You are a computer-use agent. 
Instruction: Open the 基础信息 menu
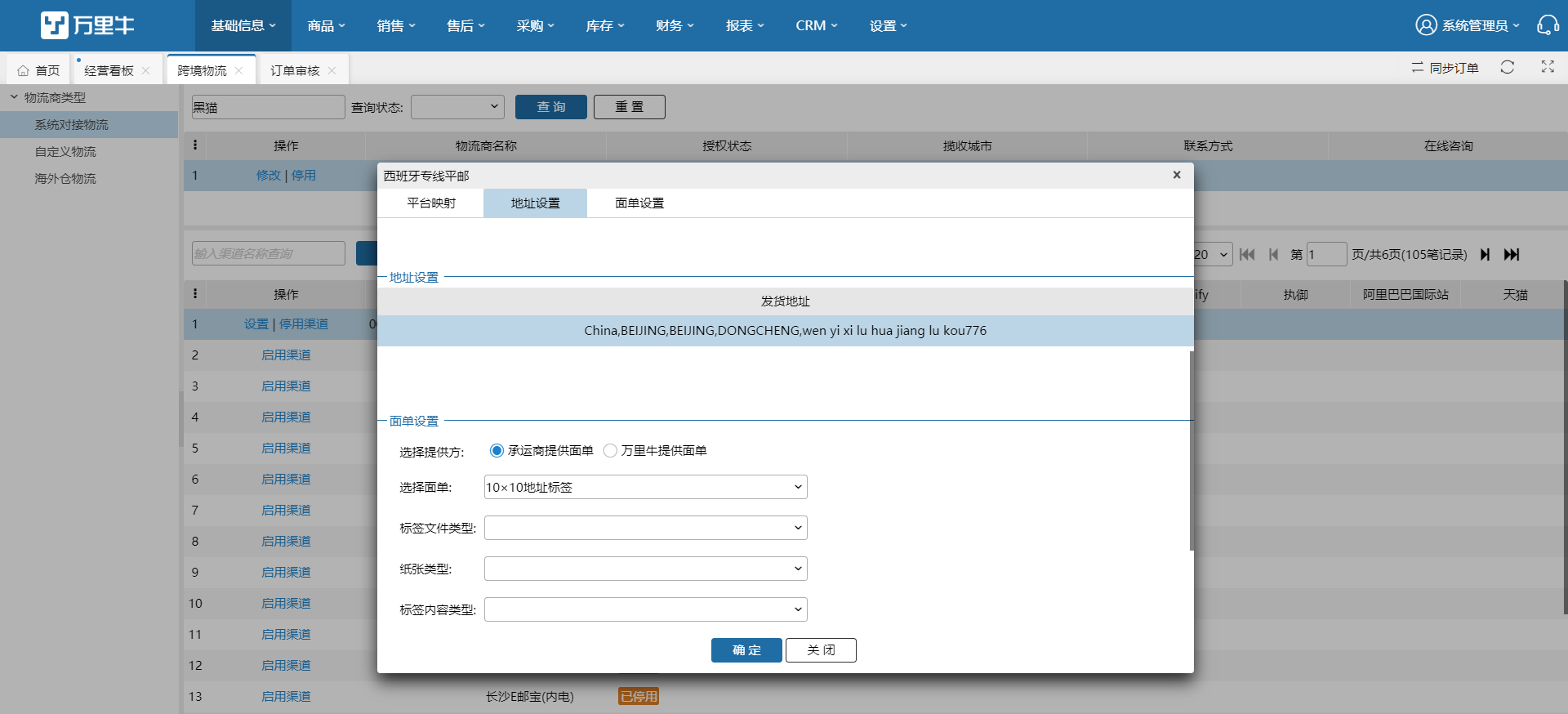pos(243,25)
